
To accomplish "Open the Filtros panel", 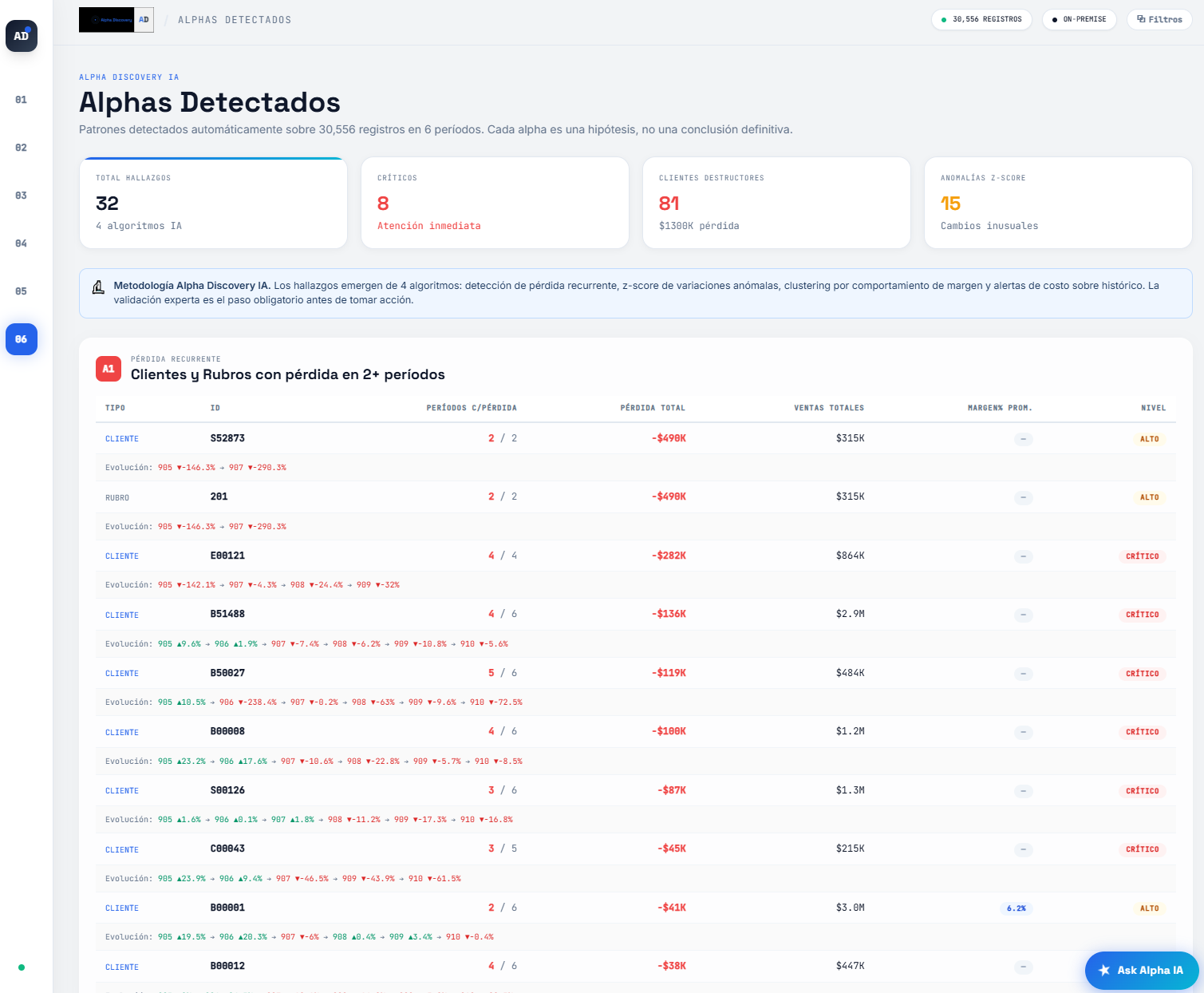I will [1159, 19].
